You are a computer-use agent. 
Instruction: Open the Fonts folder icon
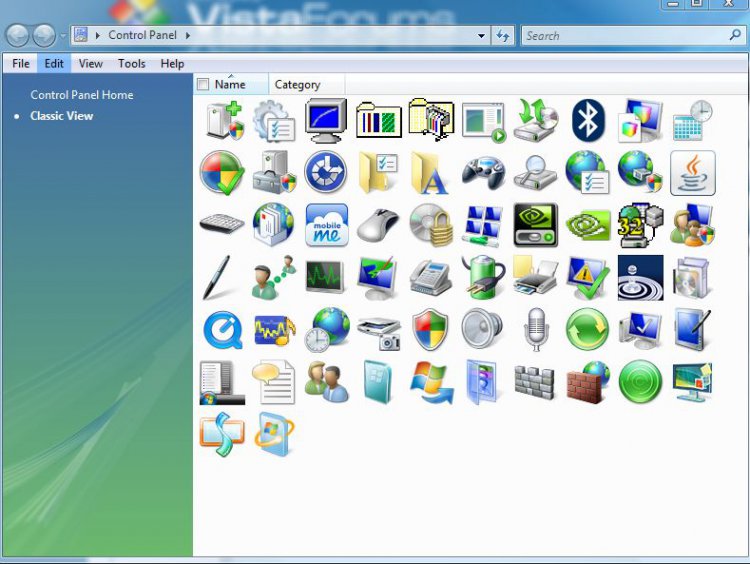tap(430, 173)
